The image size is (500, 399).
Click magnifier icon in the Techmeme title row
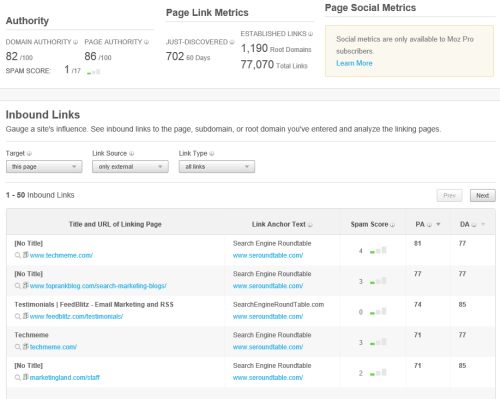click(x=18, y=347)
